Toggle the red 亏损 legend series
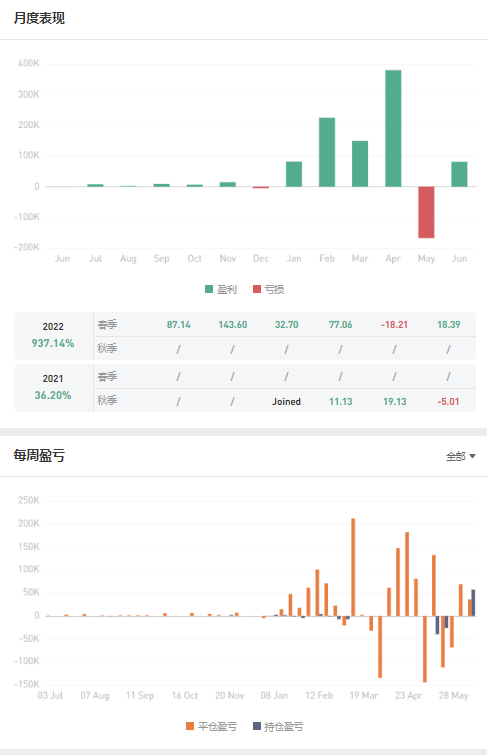 coord(268,289)
